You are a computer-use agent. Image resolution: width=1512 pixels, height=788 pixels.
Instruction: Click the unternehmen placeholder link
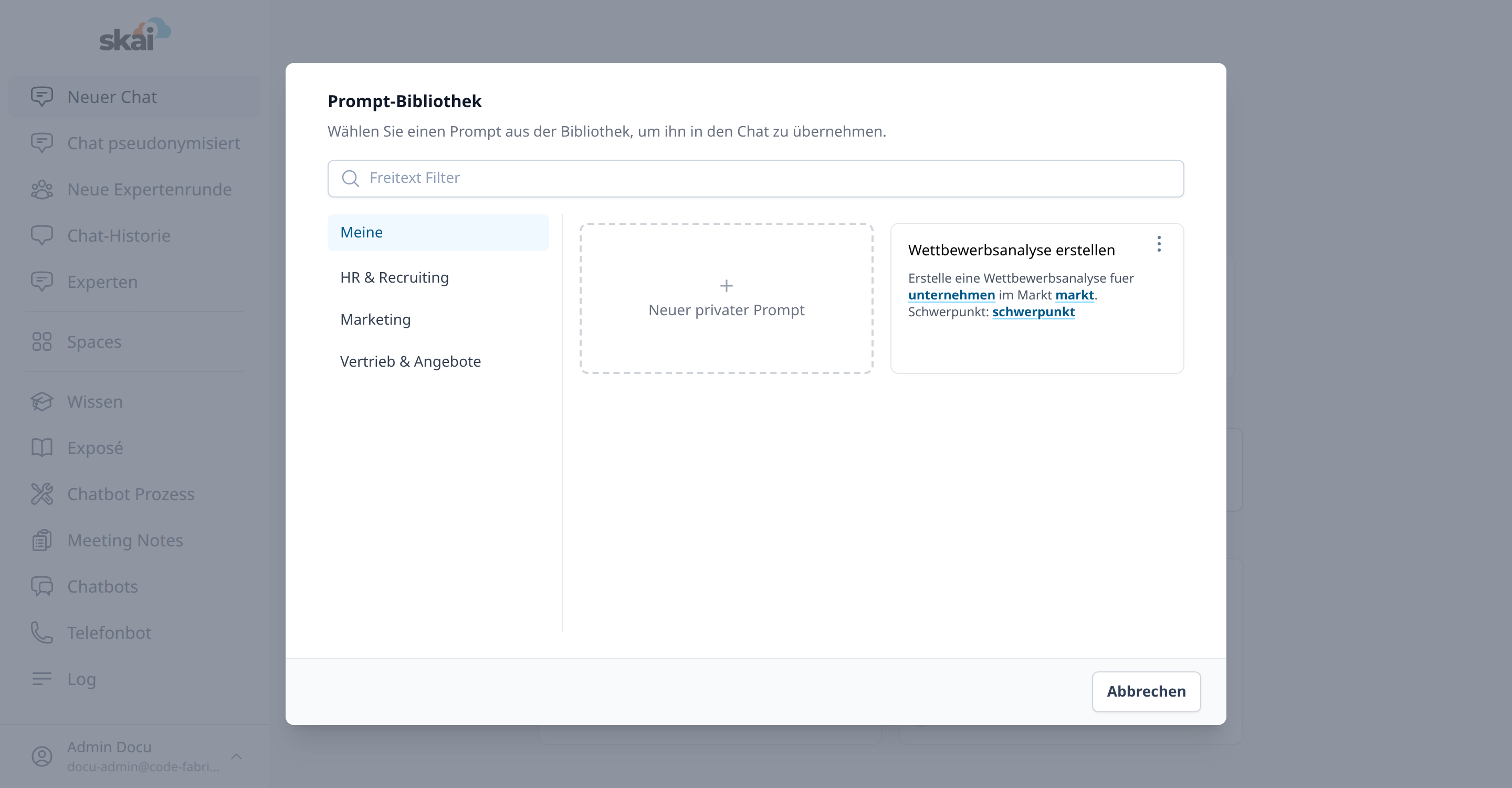click(x=951, y=295)
